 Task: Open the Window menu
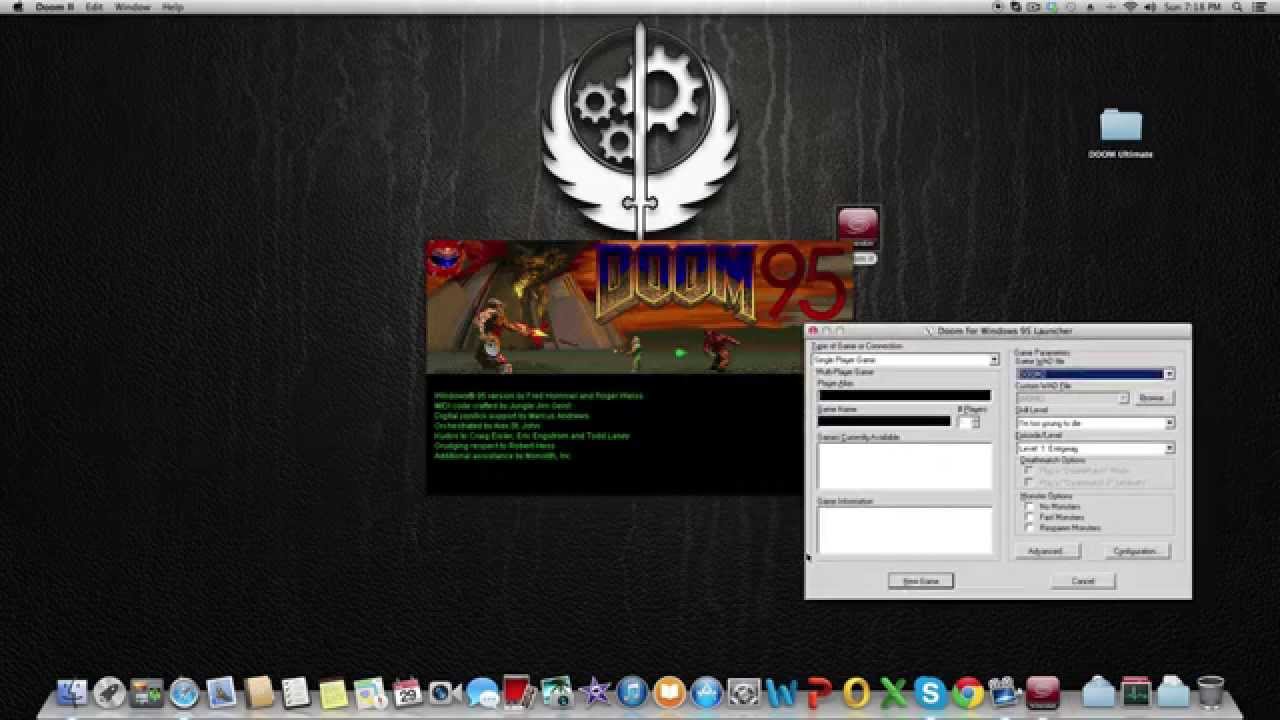click(132, 7)
